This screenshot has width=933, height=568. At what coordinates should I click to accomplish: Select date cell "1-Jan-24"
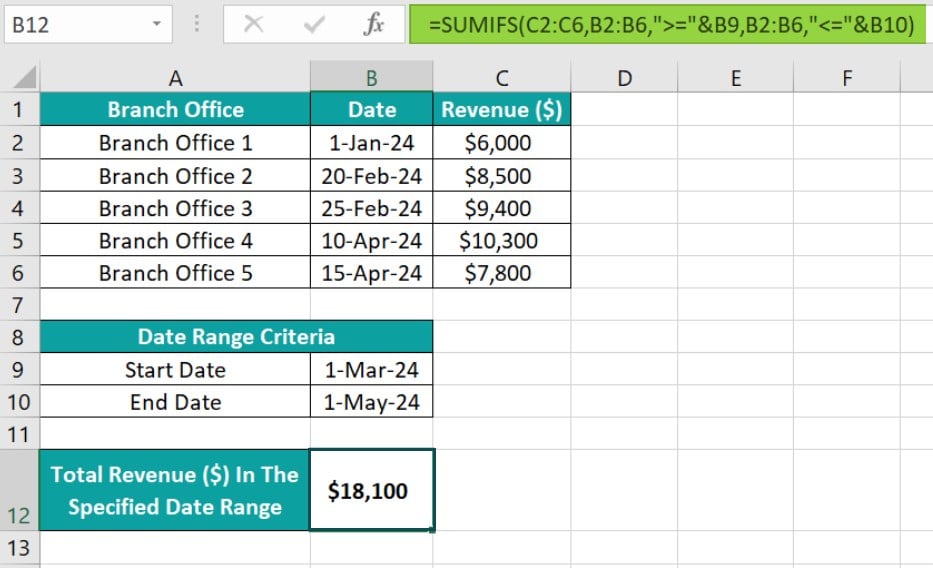point(371,143)
